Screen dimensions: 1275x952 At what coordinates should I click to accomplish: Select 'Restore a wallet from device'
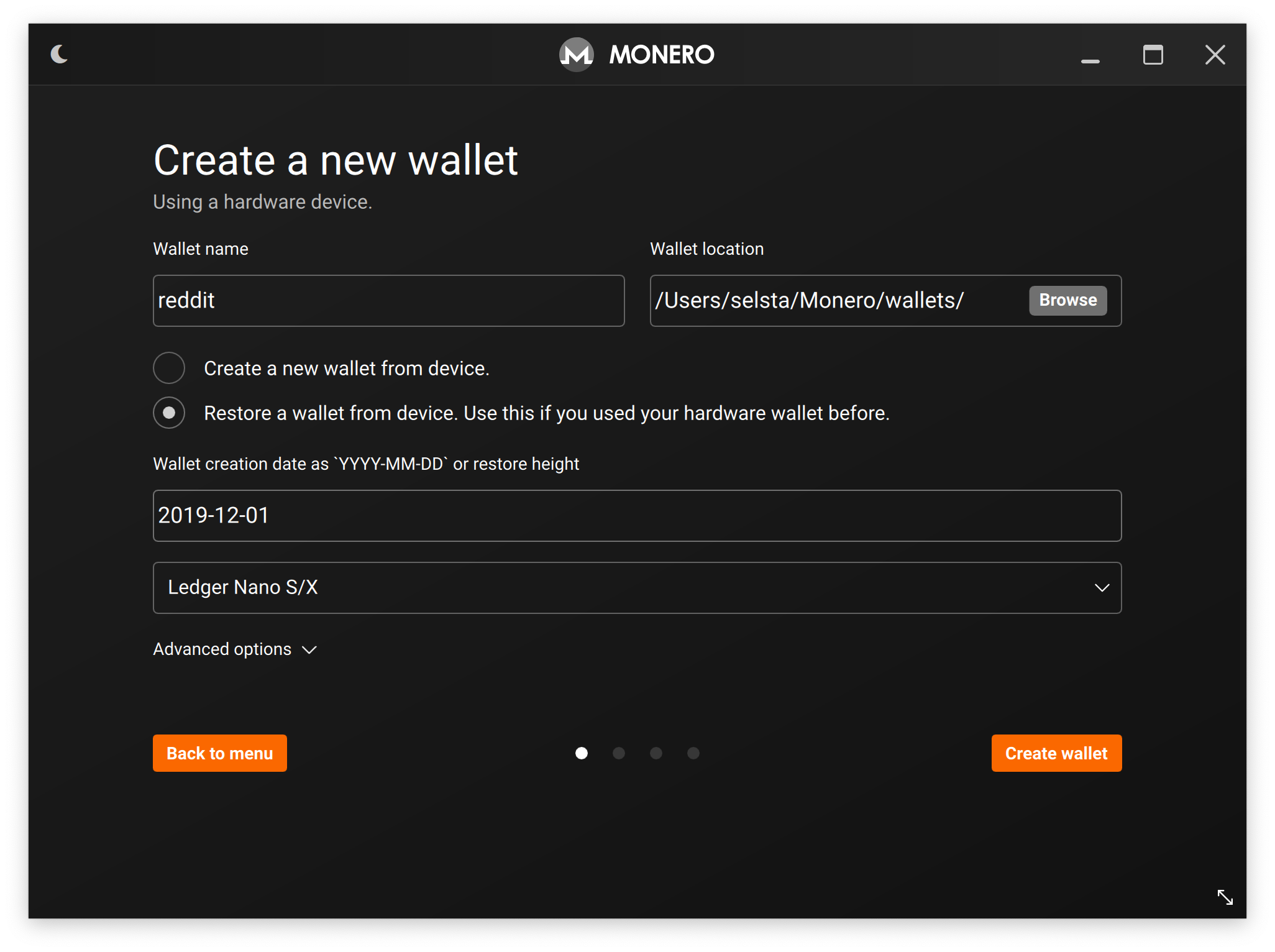point(169,413)
